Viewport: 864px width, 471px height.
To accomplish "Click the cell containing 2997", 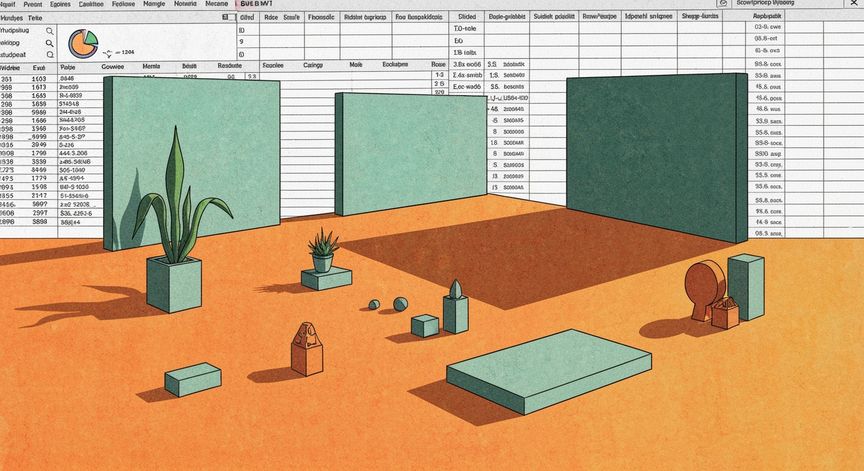I will click(40, 213).
